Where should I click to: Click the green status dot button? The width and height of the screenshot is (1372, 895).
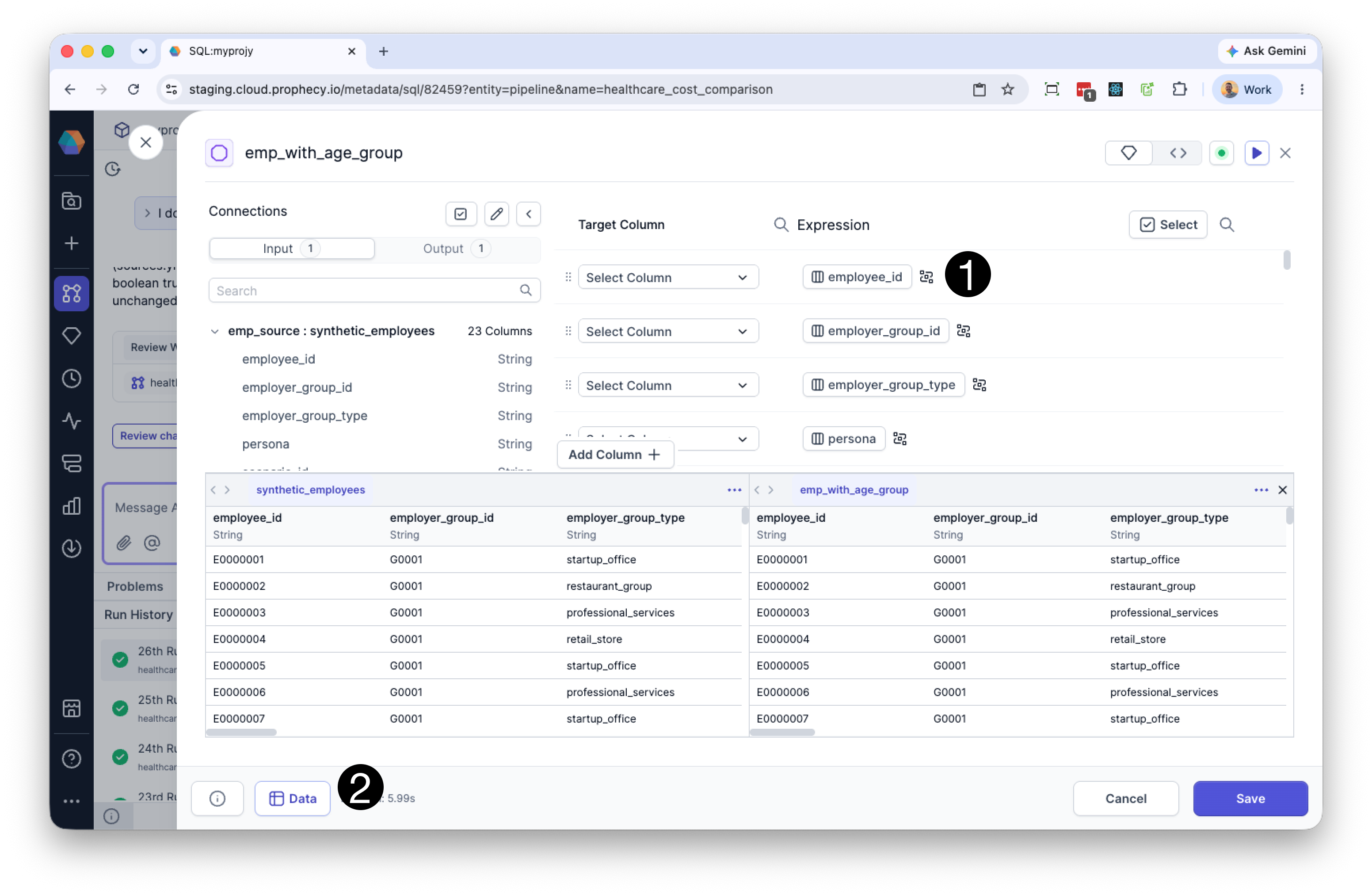coord(1221,153)
